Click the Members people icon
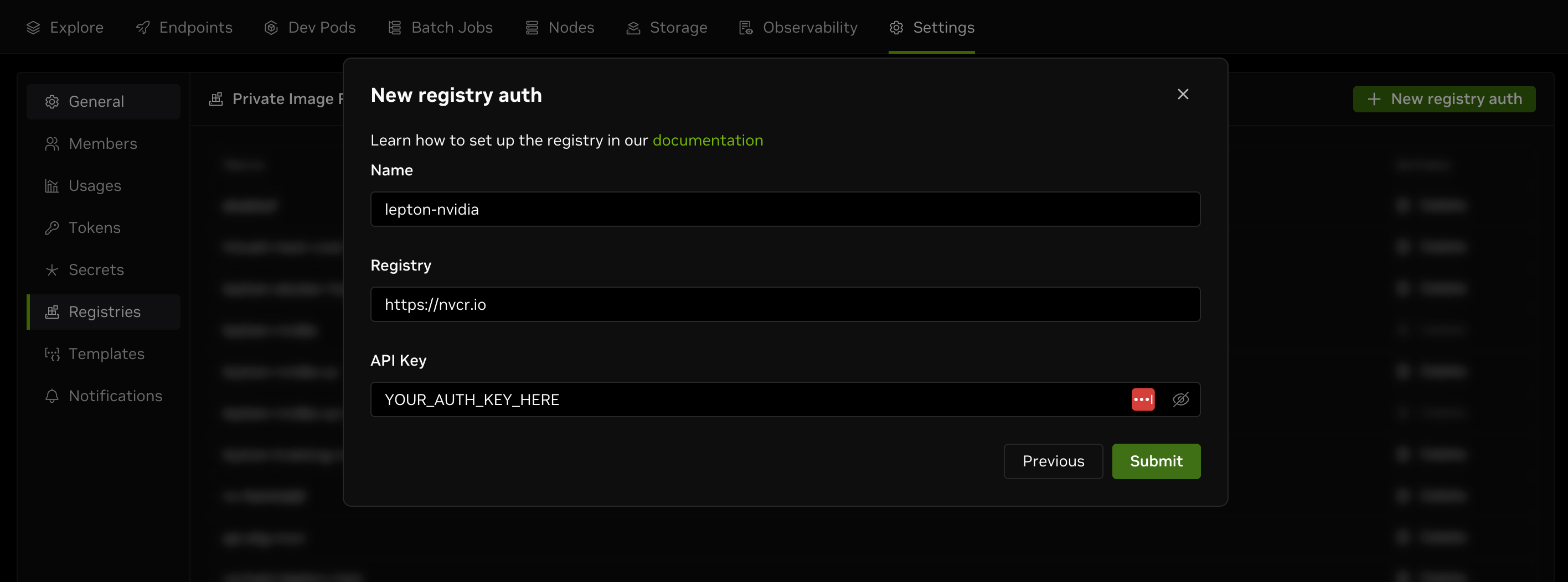 pos(53,144)
